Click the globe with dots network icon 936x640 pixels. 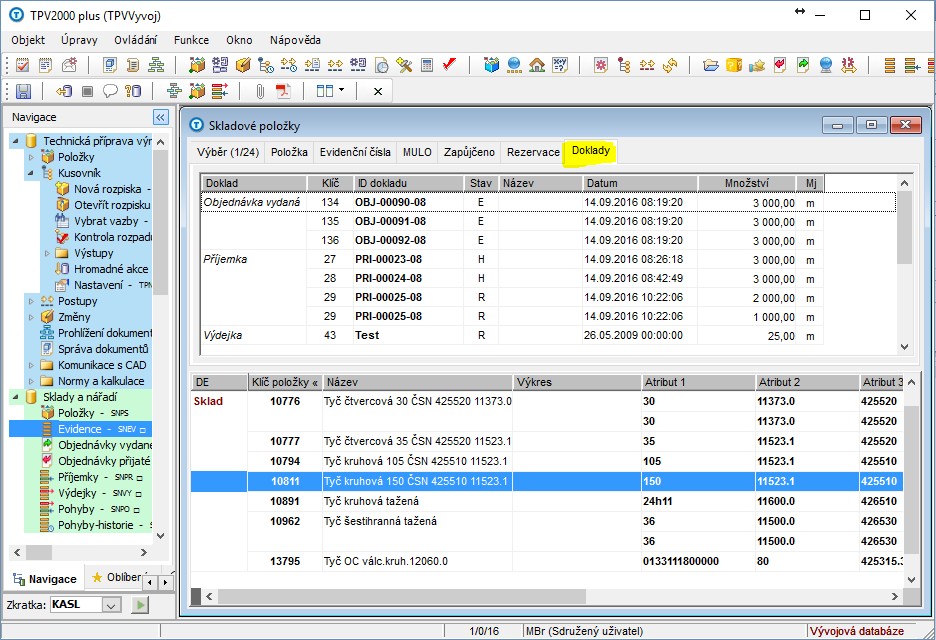coord(514,65)
